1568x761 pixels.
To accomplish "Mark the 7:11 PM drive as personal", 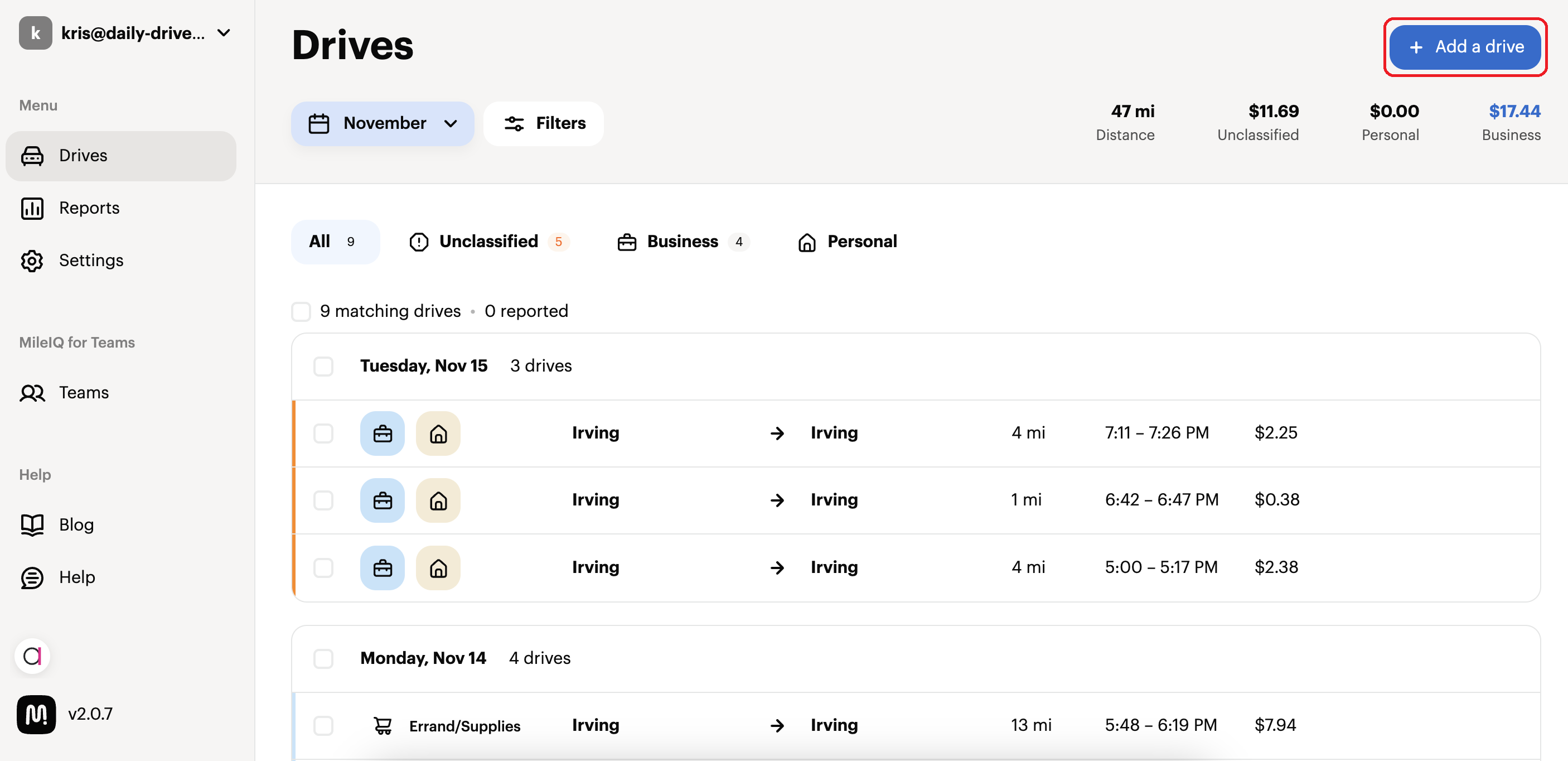I will 438,434.
